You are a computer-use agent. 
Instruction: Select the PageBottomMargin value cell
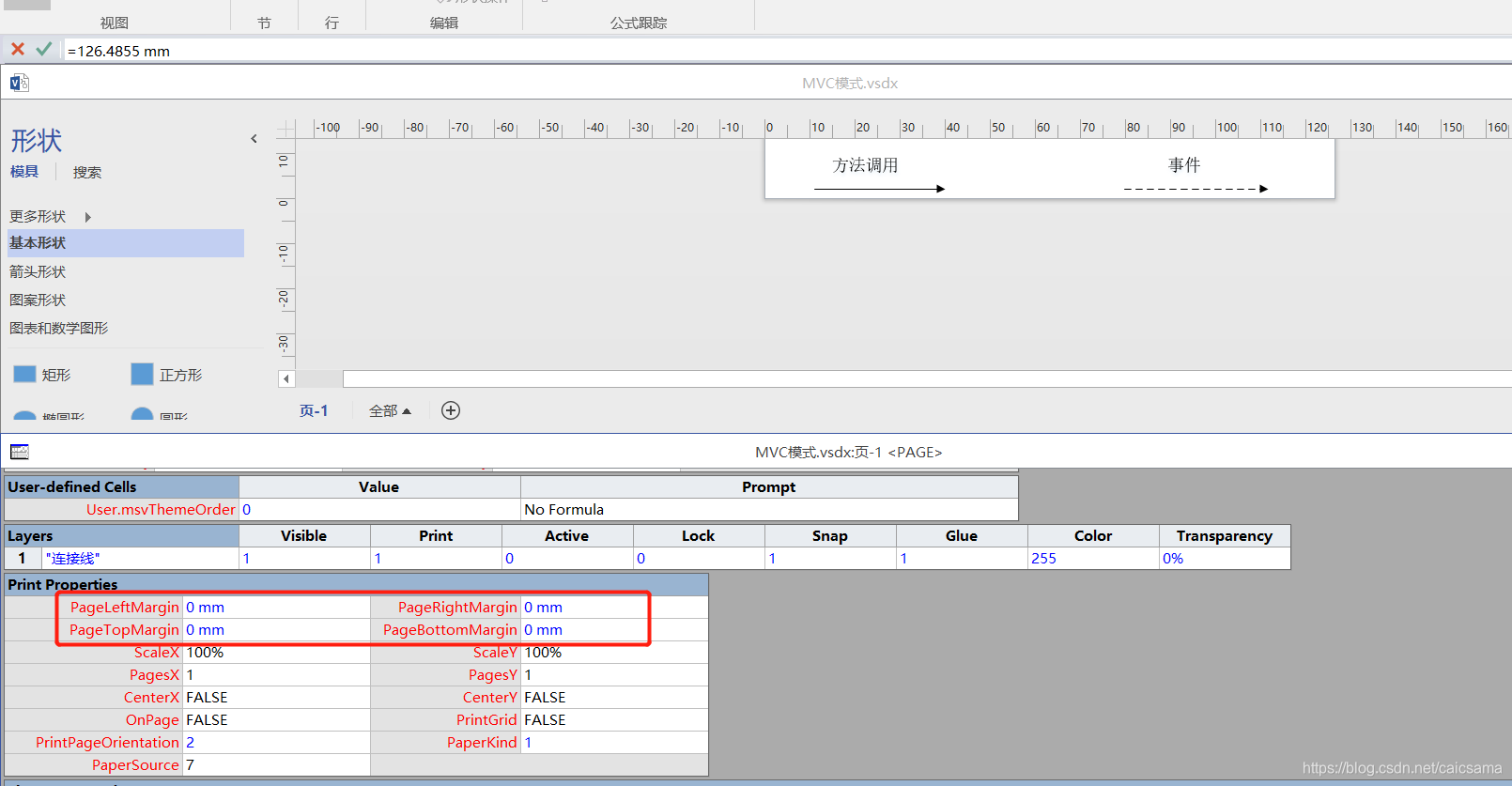click(614, 629)
